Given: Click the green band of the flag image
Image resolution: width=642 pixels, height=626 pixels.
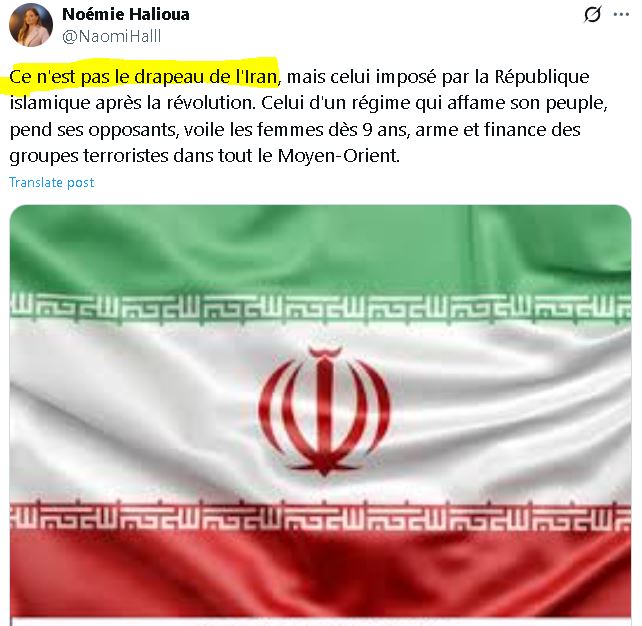Looking at the screenshot, I should coord(320,248).
